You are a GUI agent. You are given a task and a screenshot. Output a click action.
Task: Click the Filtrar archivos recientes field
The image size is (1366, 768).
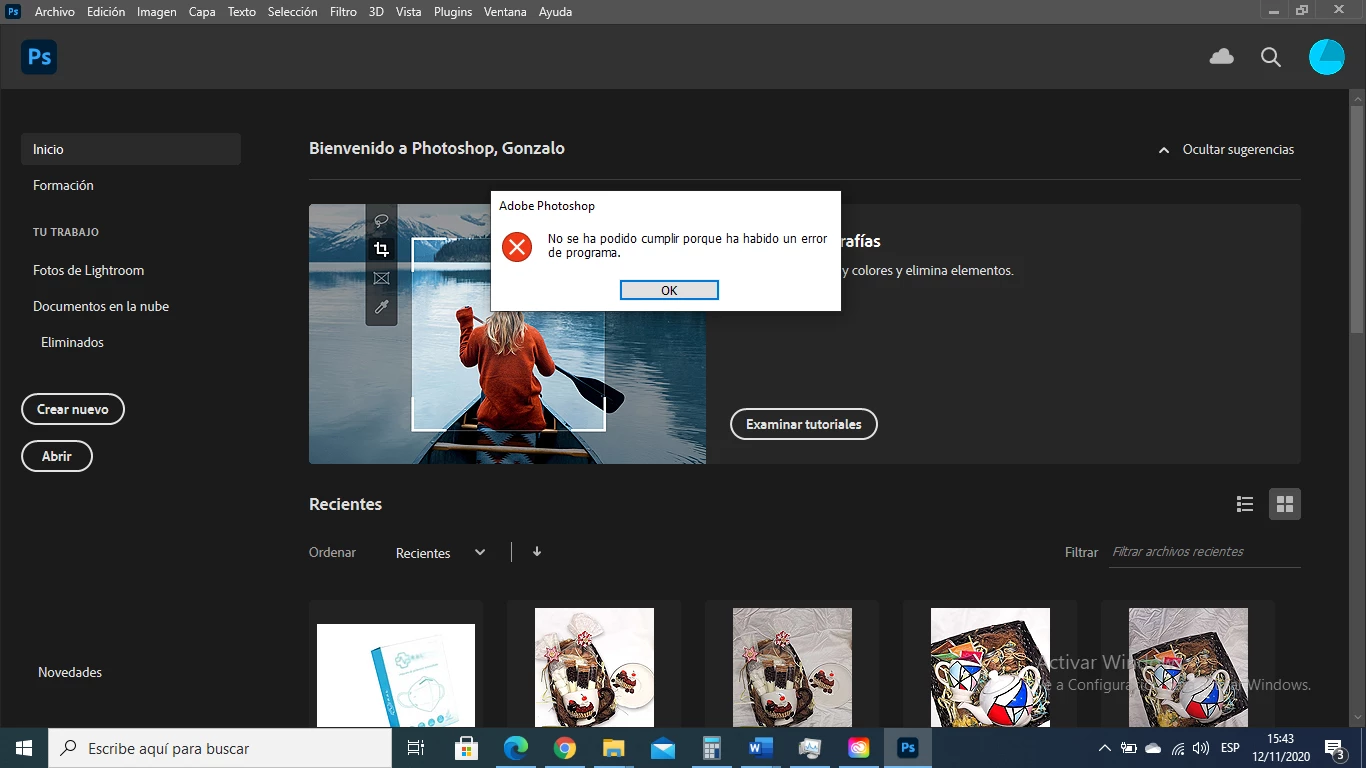click(x=1206, y=552)
